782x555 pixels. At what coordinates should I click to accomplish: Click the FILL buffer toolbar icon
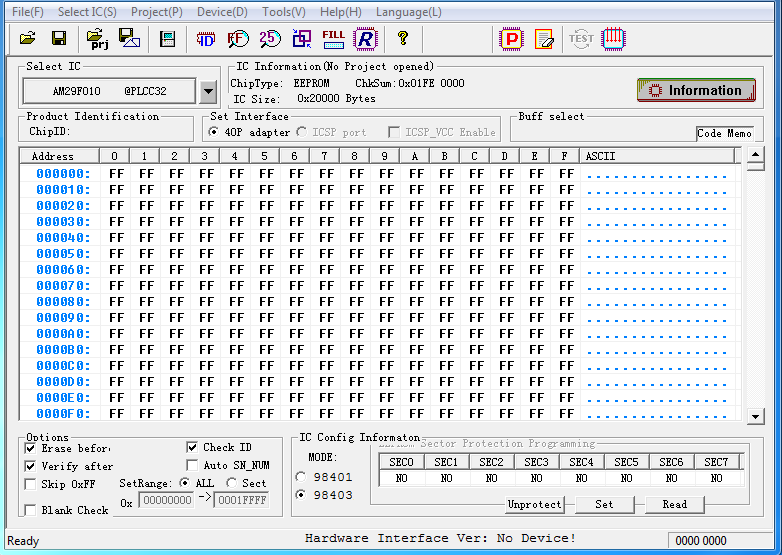[334, 38]
